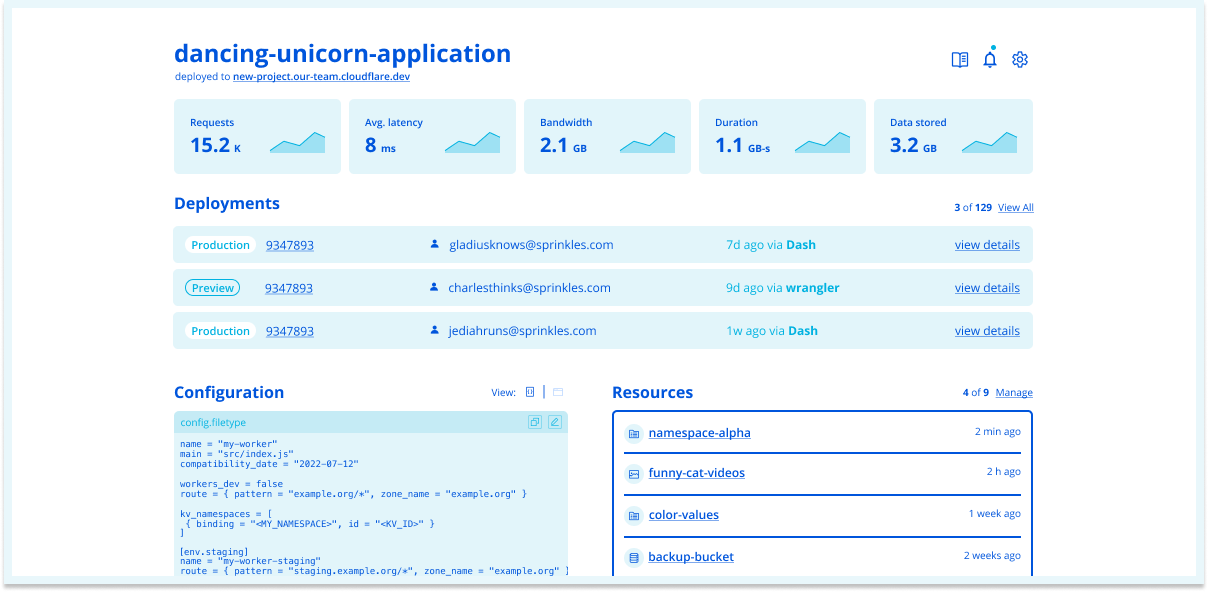Open settings with the gear icon
Screen dimensions: 1208x592
coord(1020,60)
